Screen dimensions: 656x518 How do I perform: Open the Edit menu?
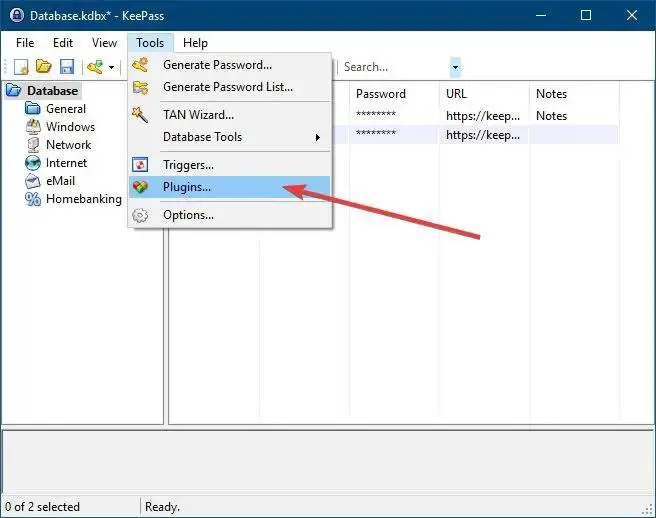[63, 43]
